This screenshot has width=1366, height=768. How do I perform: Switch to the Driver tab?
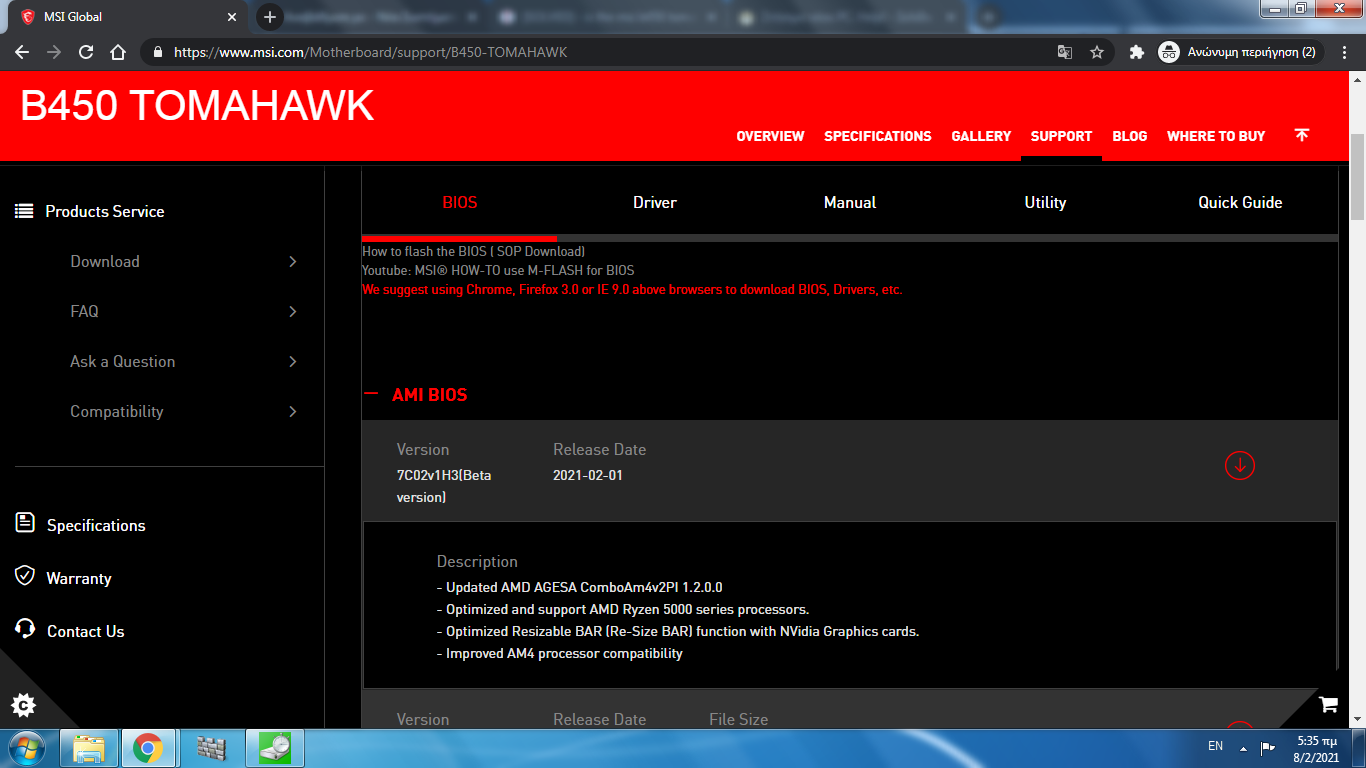[655, 202]
